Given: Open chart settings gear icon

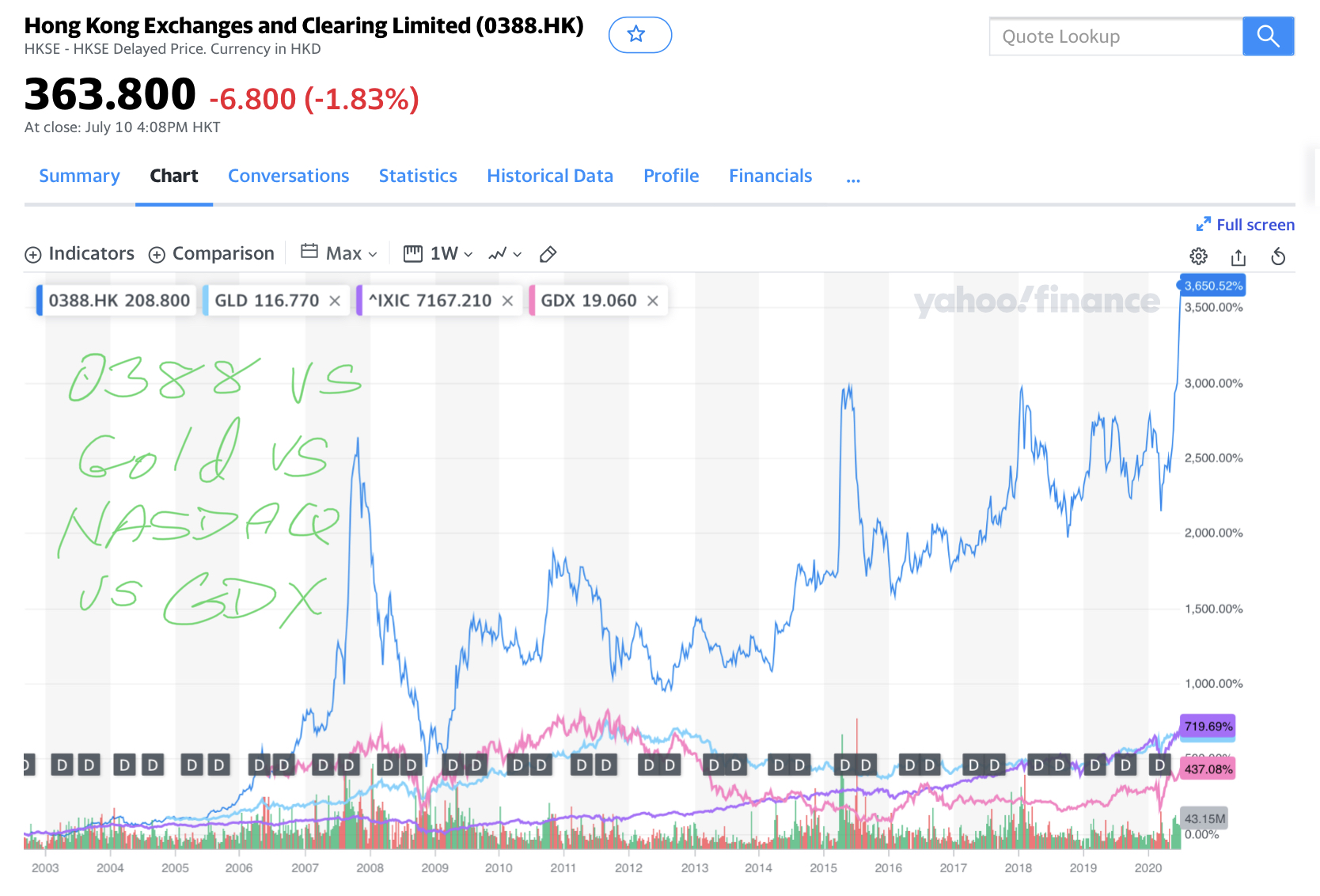Looking at the screenshot, I should (1198, 256).
